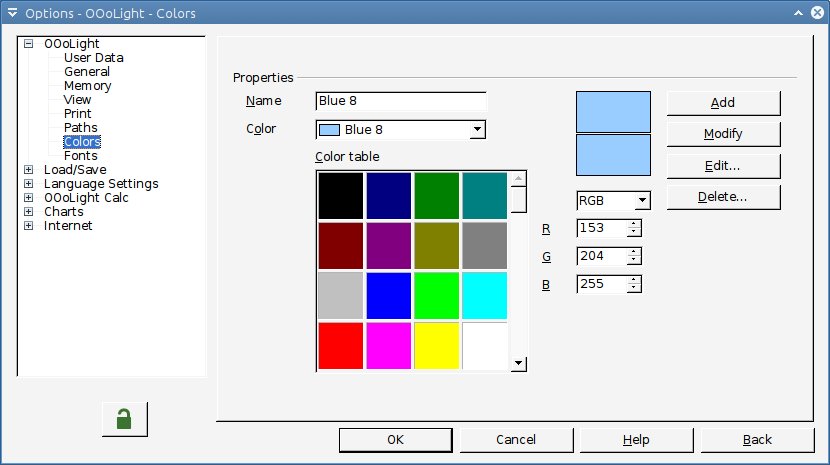
Task: Pick the white swatch
Action: [484, 346]
